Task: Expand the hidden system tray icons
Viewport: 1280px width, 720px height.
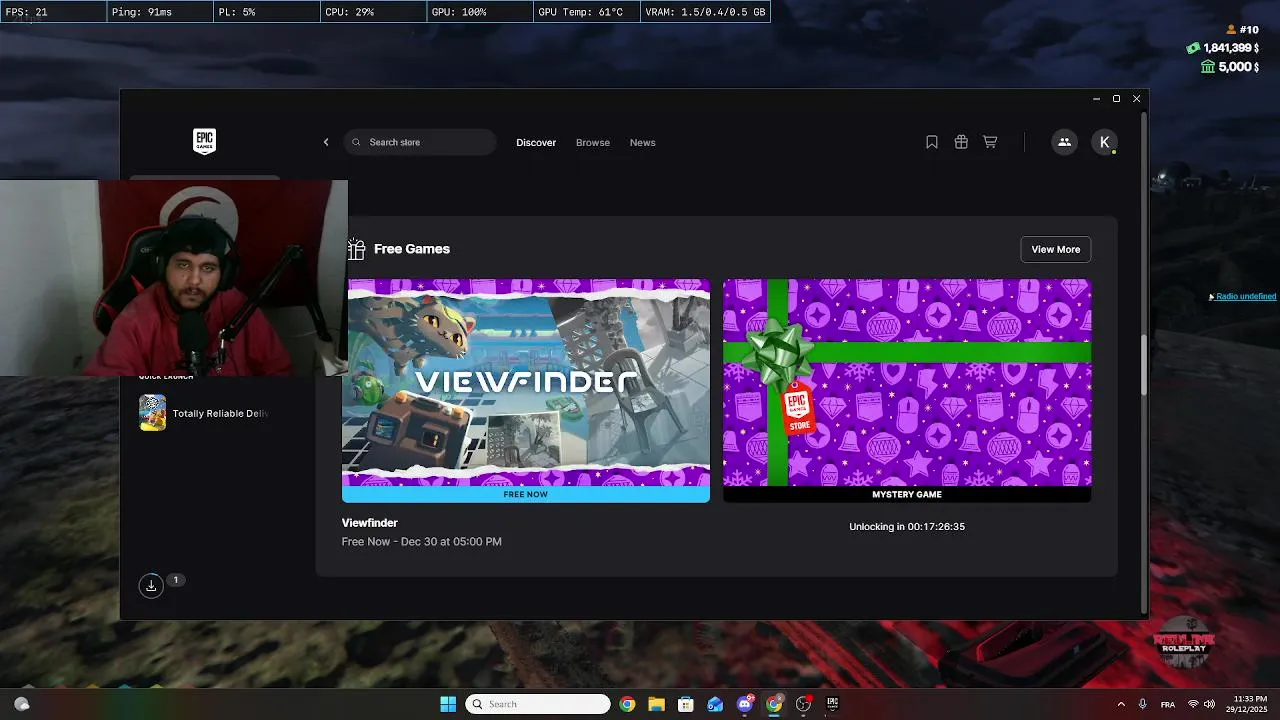Action: tap(1121, 704)
